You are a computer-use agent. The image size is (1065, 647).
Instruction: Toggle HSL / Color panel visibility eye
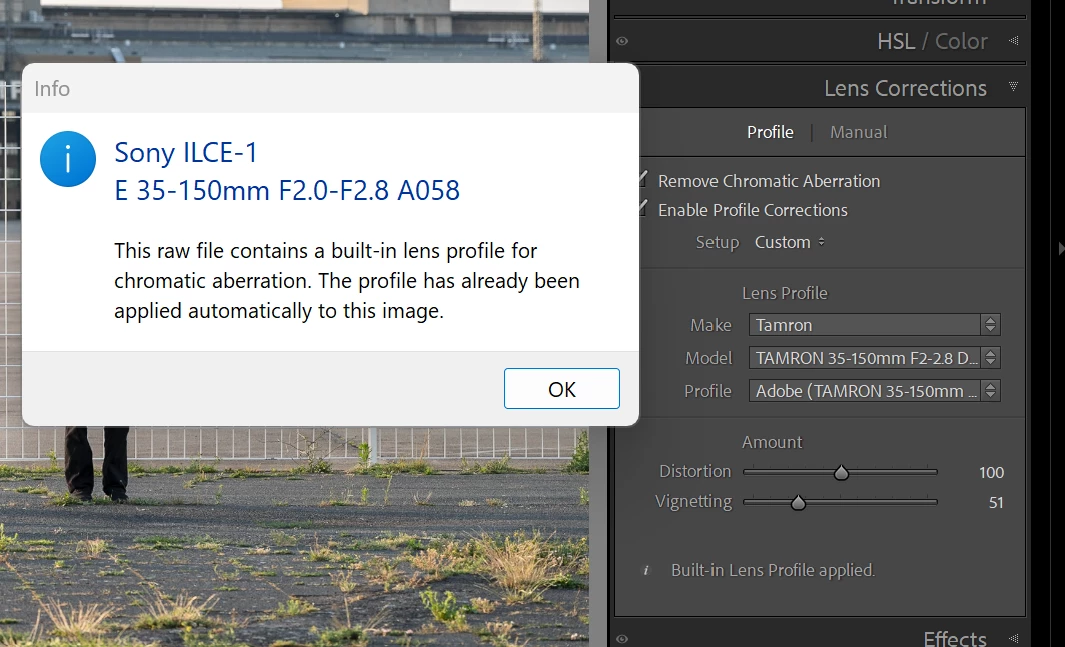622,41
